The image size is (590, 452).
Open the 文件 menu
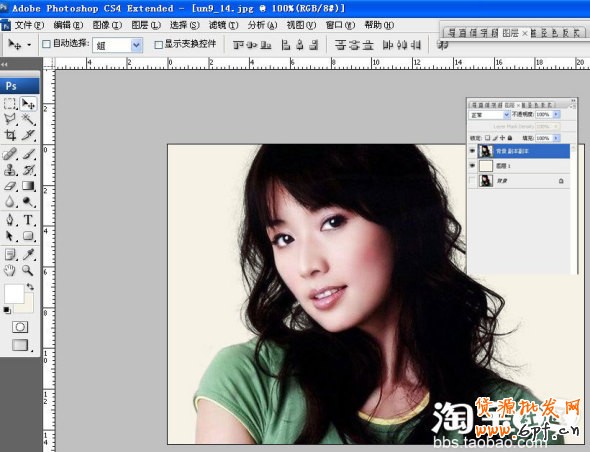29,25
